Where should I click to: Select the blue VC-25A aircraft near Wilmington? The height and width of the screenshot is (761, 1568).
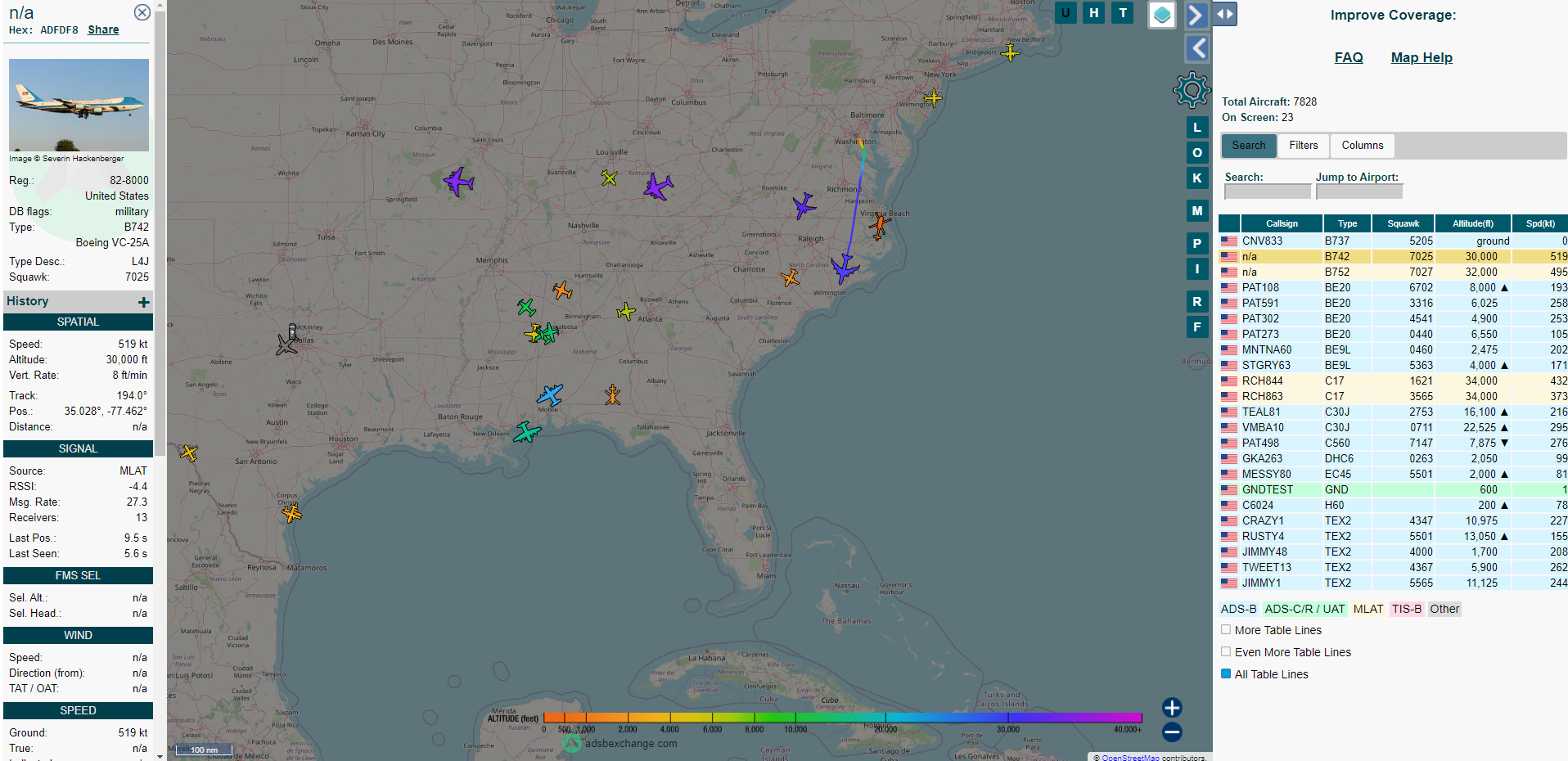click(x=844, y=268)
